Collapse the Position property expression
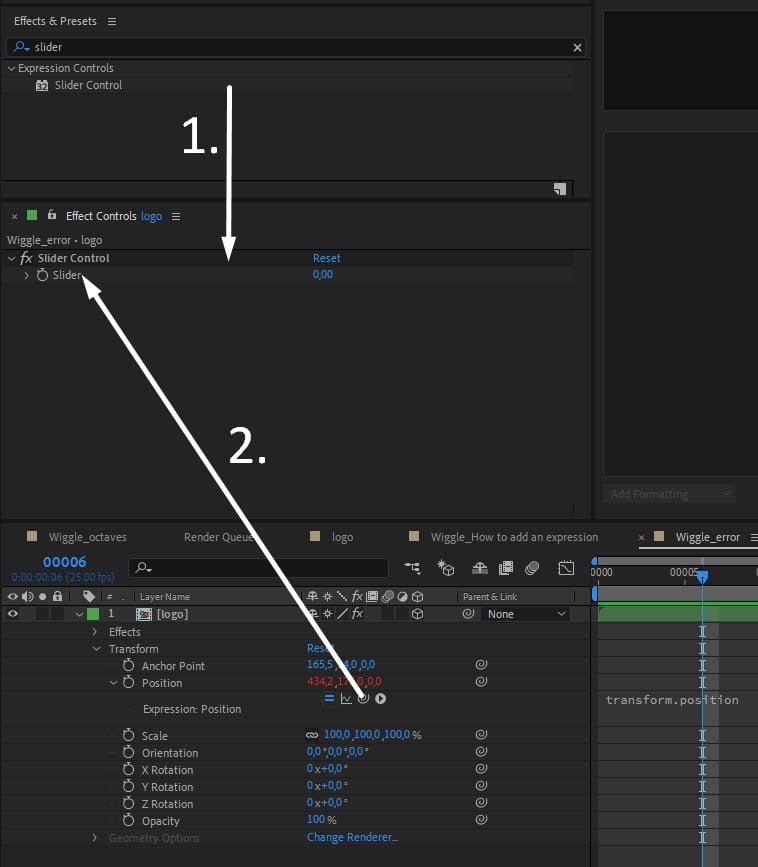The height and width of the screenshot is (867, 758). click(113, 683)
